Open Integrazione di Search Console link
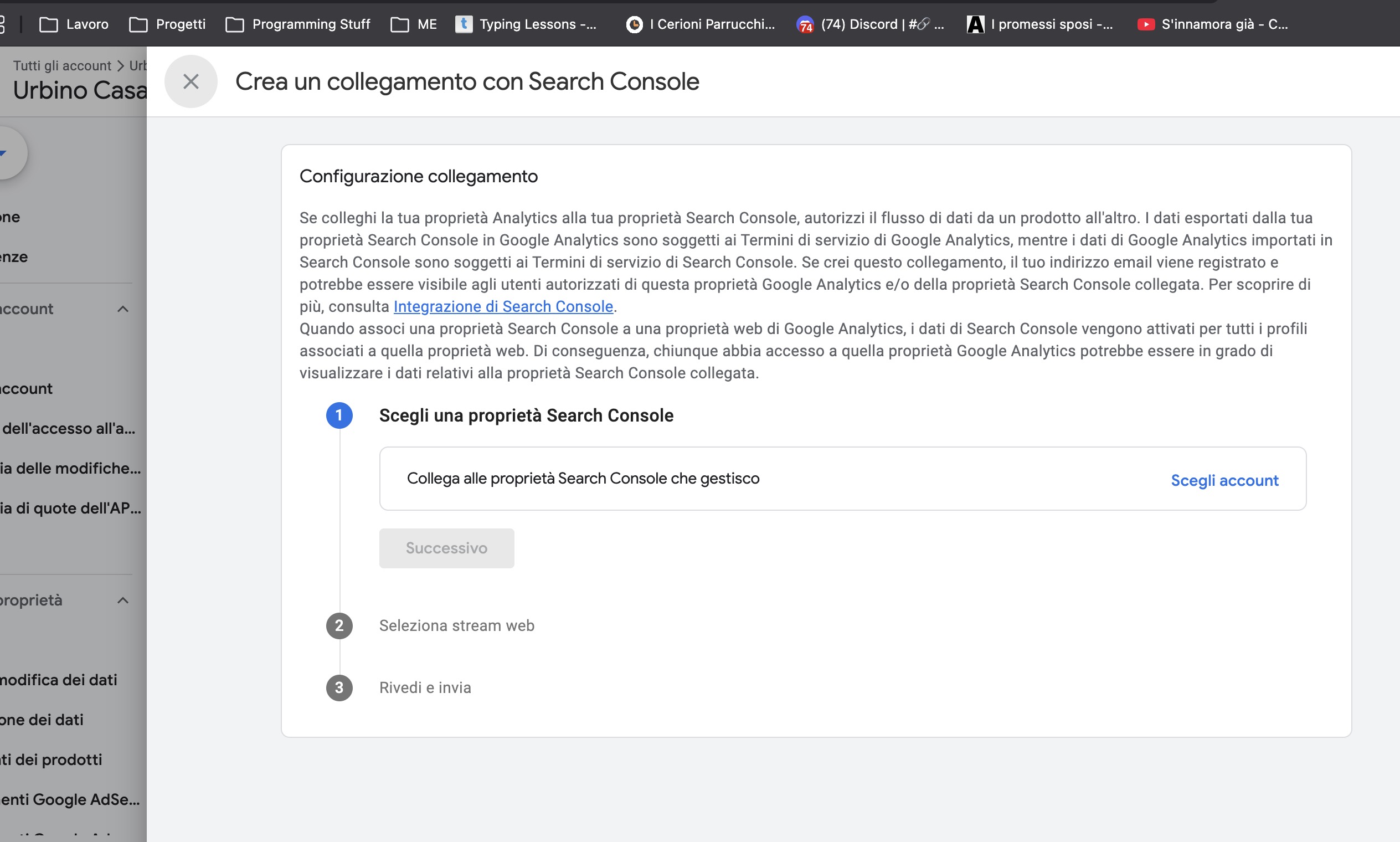This screenshot has width=1400, height=842. tap(503, 306)
